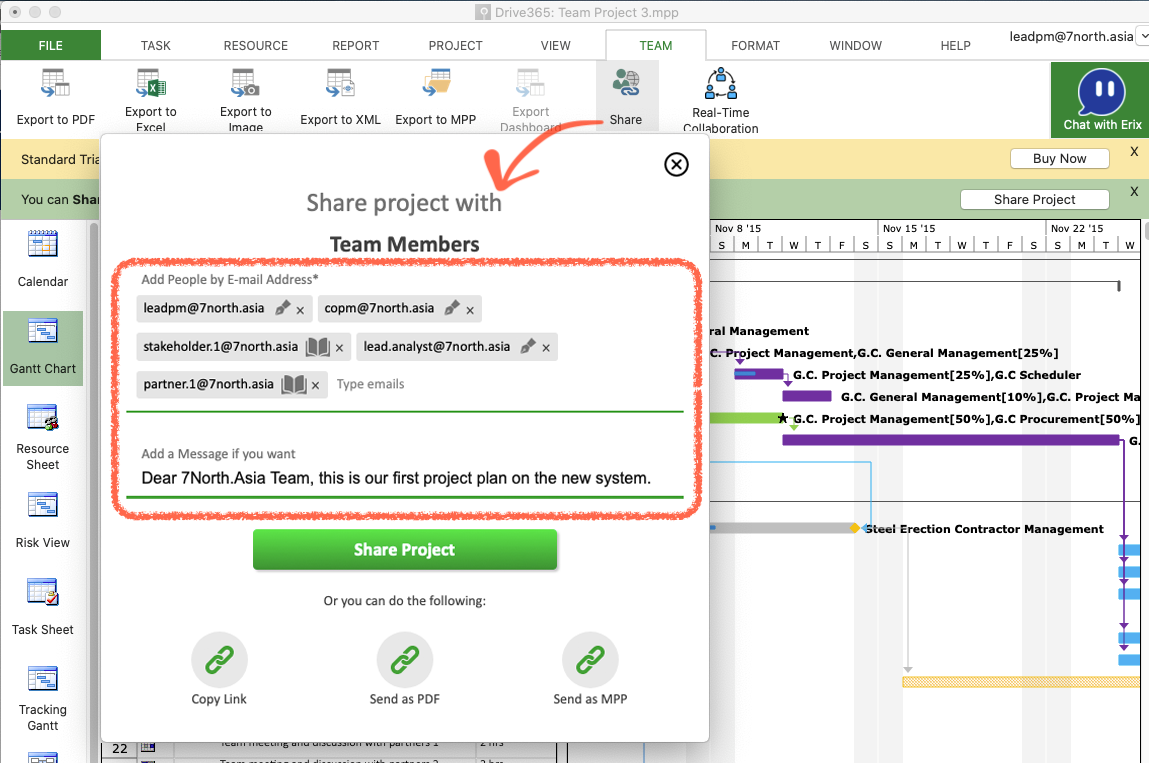Screen dimensions: 1149x763
Task: Click the Buy Now button
Action: pyautogui.click(x=1060, y=158)
